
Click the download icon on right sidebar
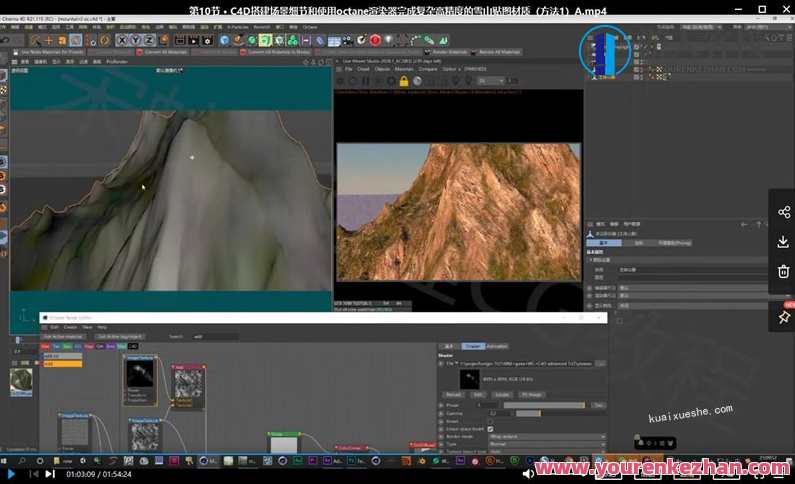click(783, 241)
